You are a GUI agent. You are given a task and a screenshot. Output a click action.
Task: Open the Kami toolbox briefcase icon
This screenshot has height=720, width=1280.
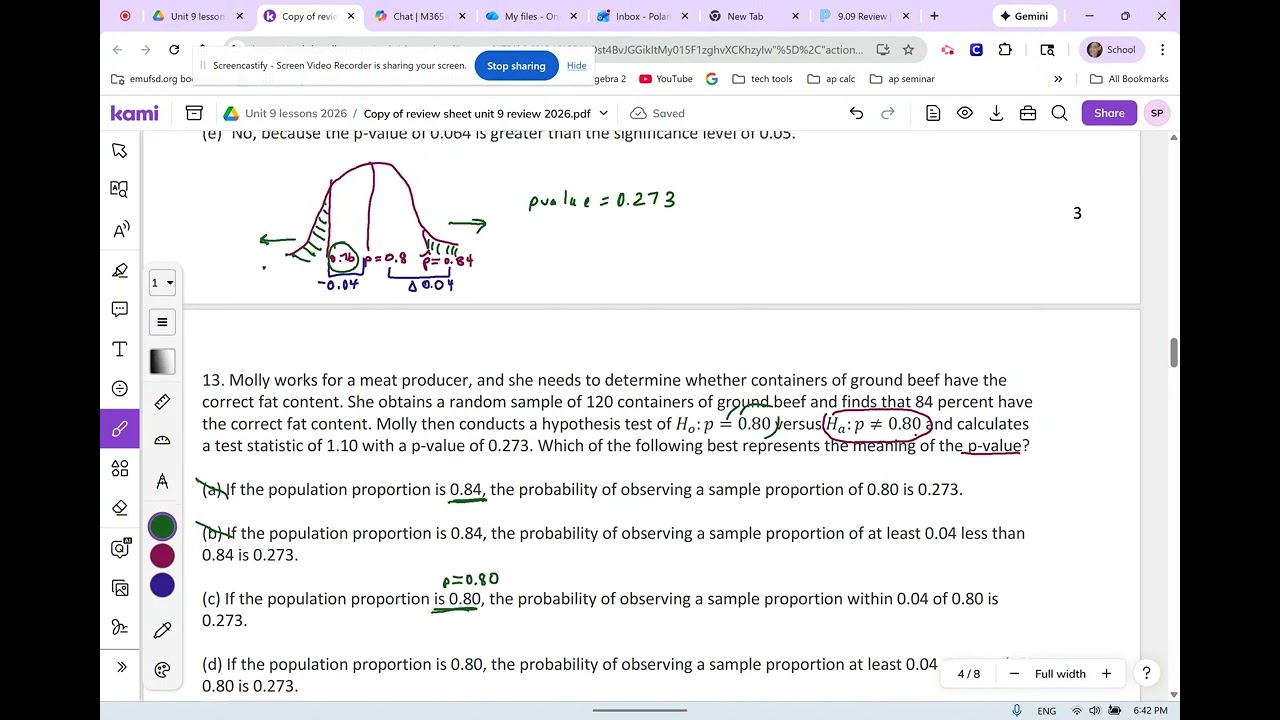tap(1028, 113)
